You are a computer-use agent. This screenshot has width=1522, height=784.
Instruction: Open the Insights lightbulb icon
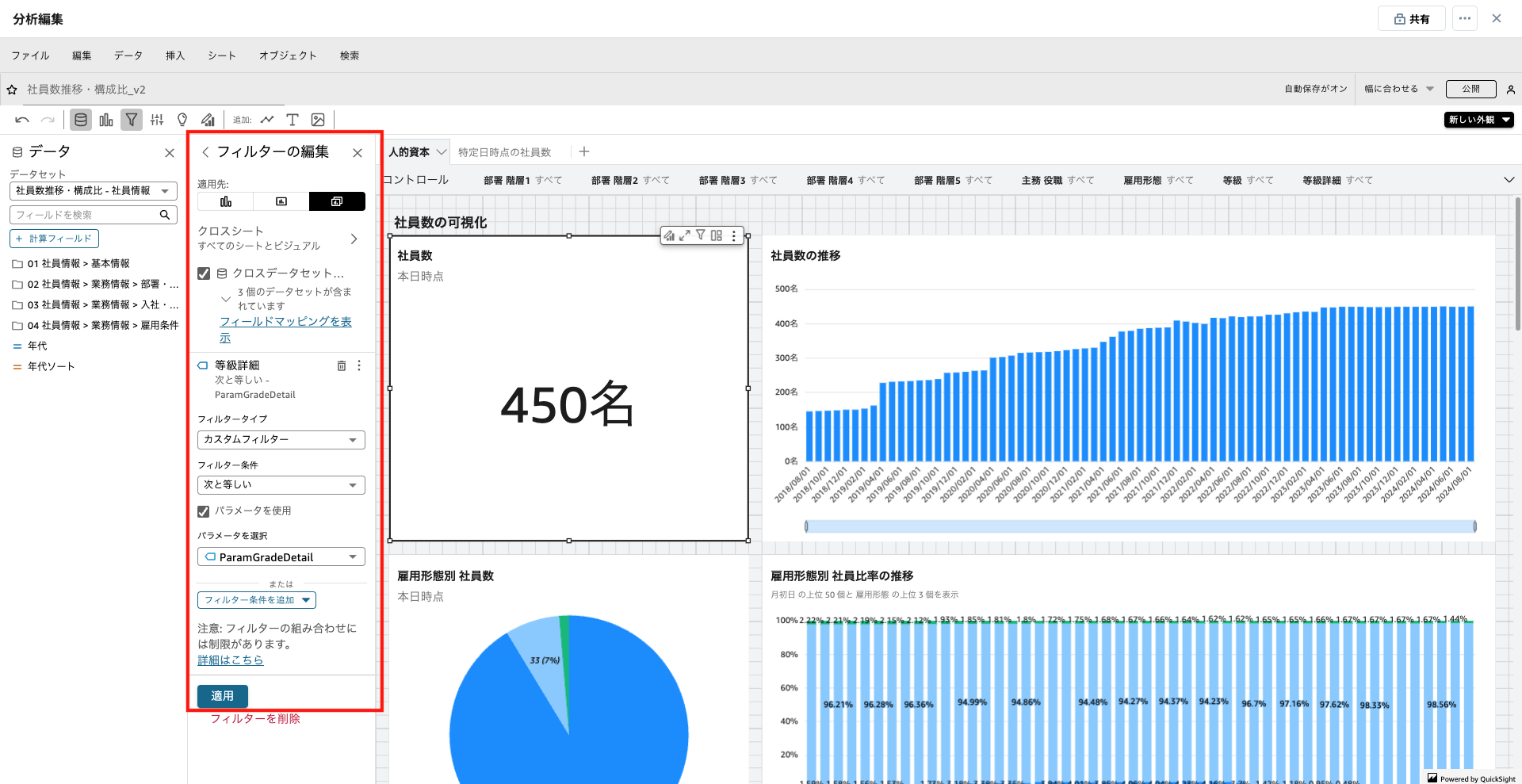[x=182, y=120]
